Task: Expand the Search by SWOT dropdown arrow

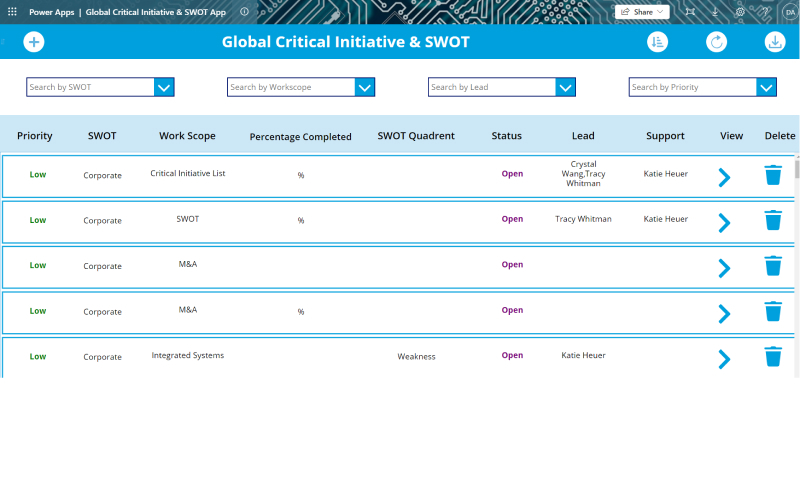Action: coord(164,87)
